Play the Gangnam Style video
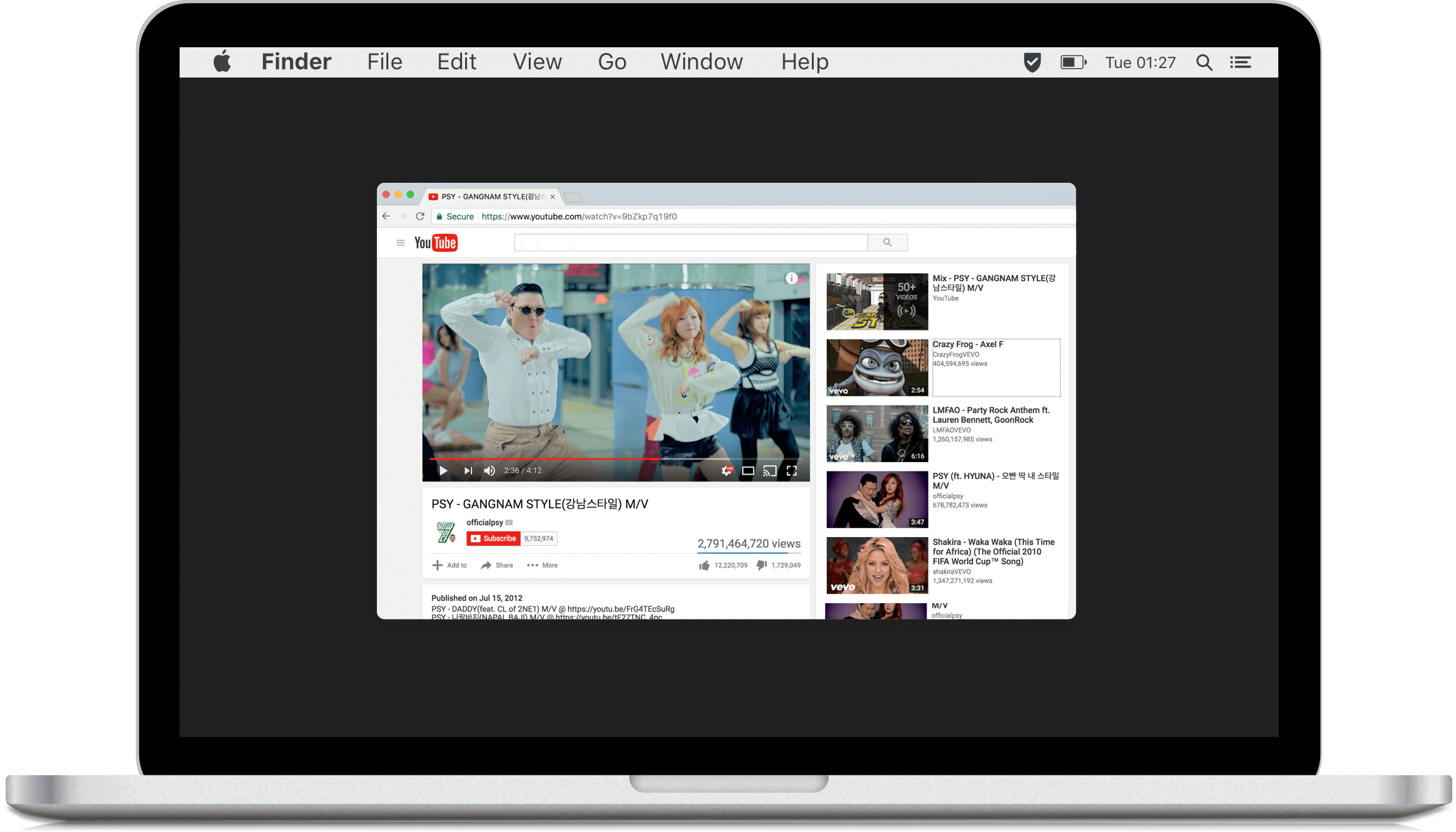This screenshot has width=1456, height=832. (443, 470)
